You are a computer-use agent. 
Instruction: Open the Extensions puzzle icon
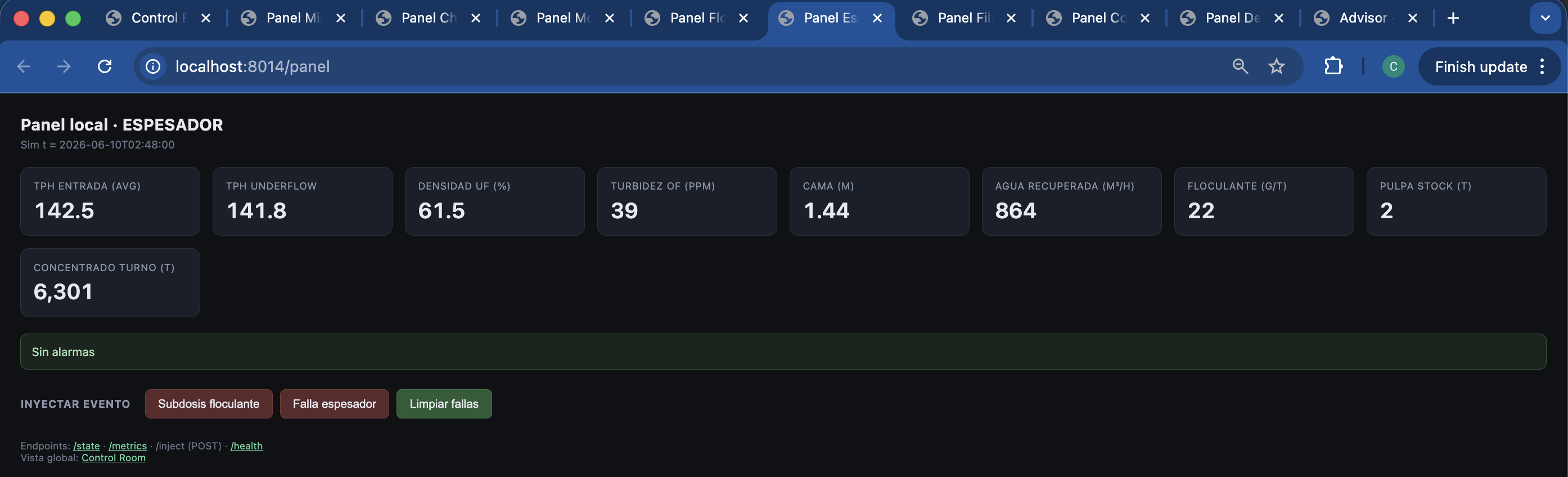(1333, 66)
